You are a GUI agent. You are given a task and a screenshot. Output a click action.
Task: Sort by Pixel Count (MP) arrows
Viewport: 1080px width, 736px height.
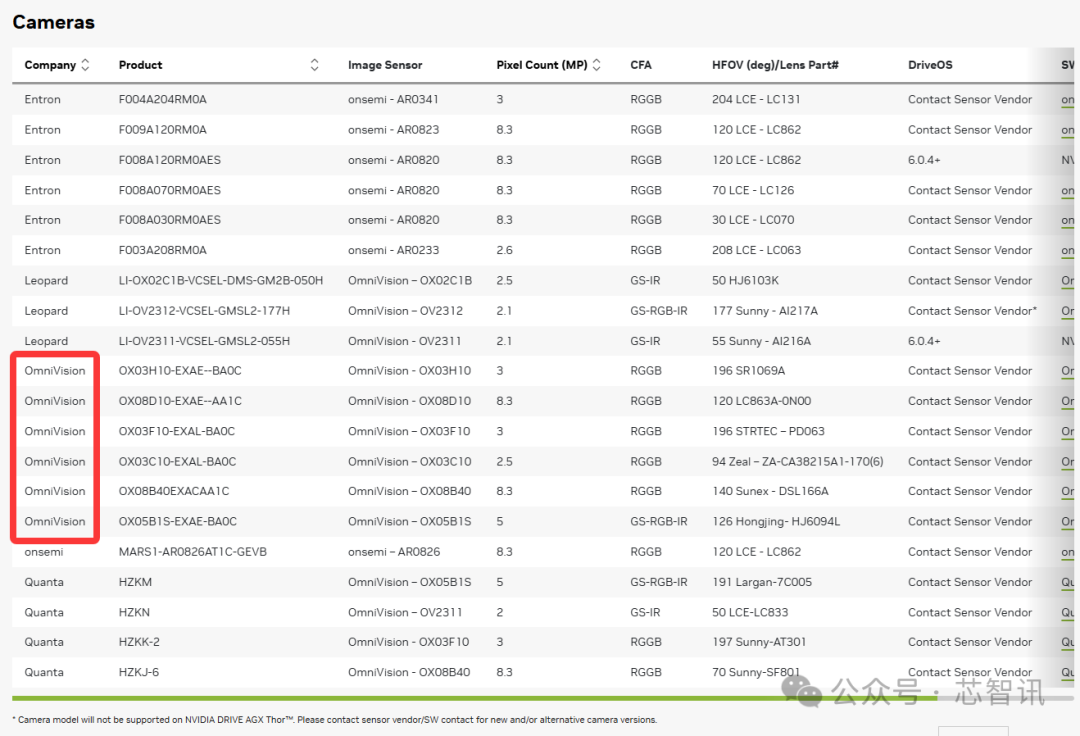pos(597,65)
